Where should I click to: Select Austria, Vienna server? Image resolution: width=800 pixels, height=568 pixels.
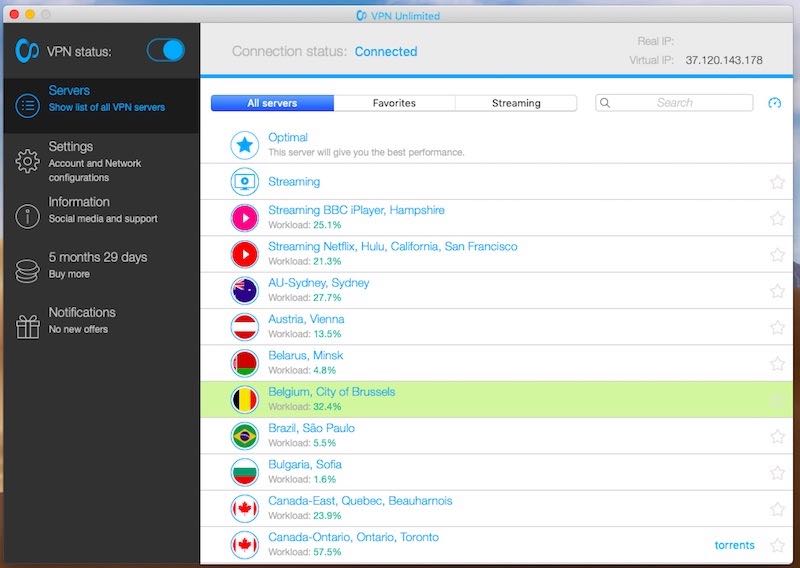pos(496,327)
